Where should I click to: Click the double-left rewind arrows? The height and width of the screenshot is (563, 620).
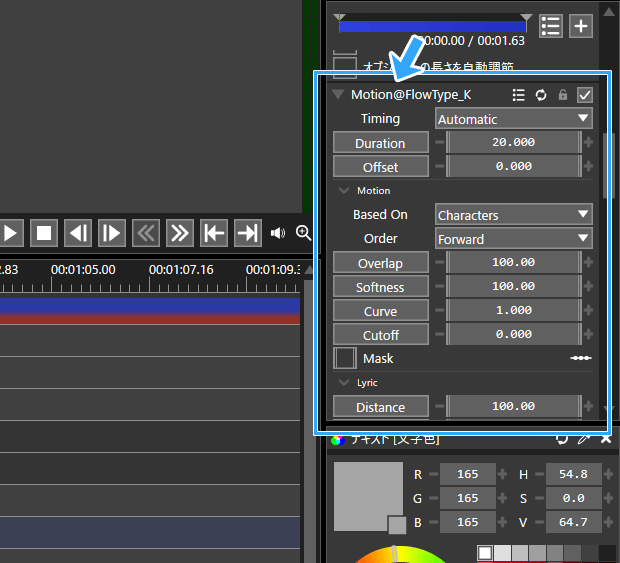pyautogui.click(x=146, y=233)
